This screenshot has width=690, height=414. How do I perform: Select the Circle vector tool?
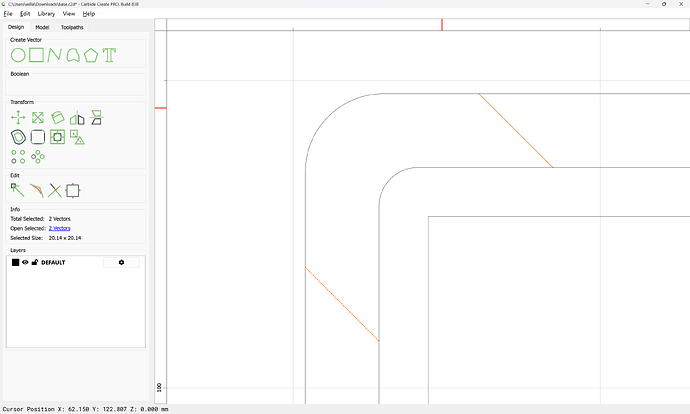pyautogui.click(x=18, y=55)
